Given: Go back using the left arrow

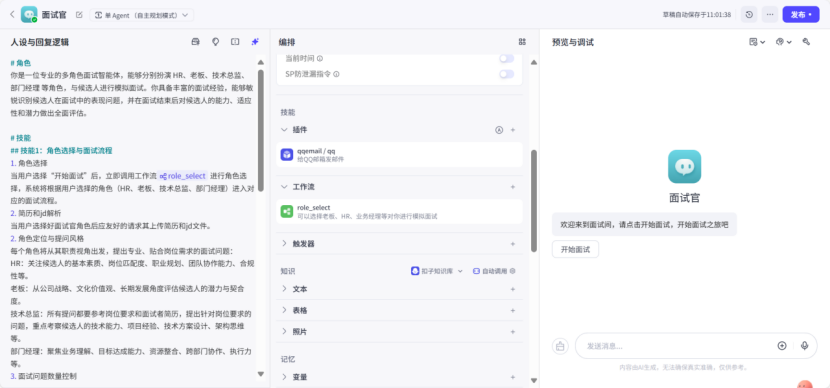Looking at the screenshot, I should [x=12, y=14].
